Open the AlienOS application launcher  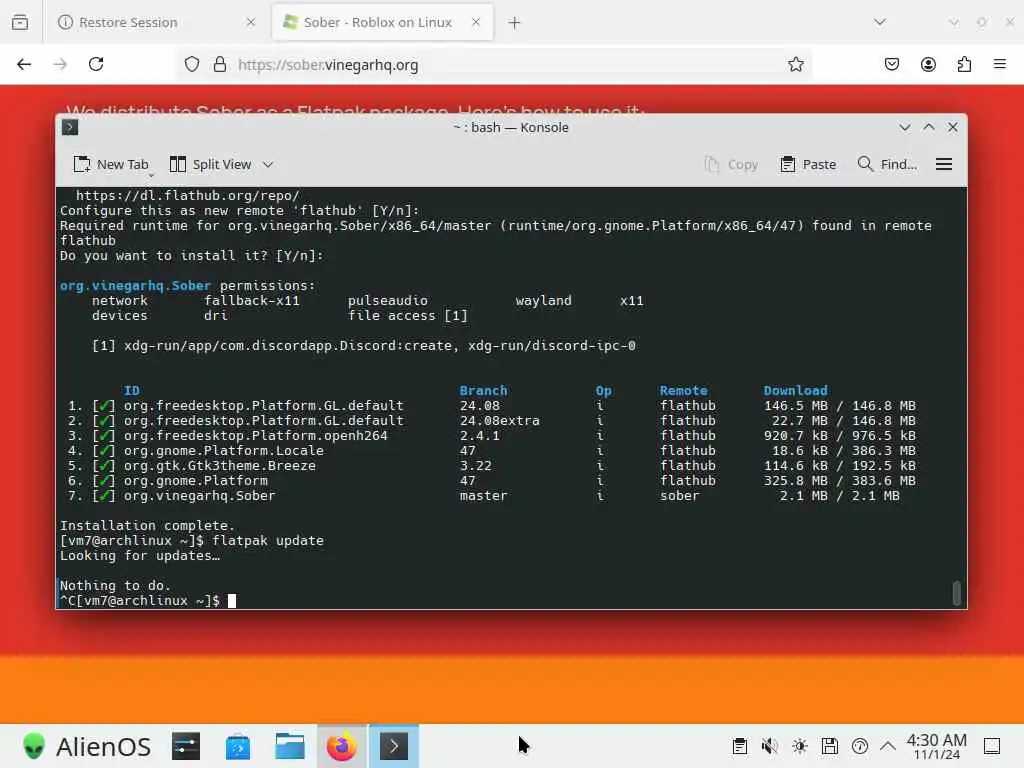tap(86, 746)
